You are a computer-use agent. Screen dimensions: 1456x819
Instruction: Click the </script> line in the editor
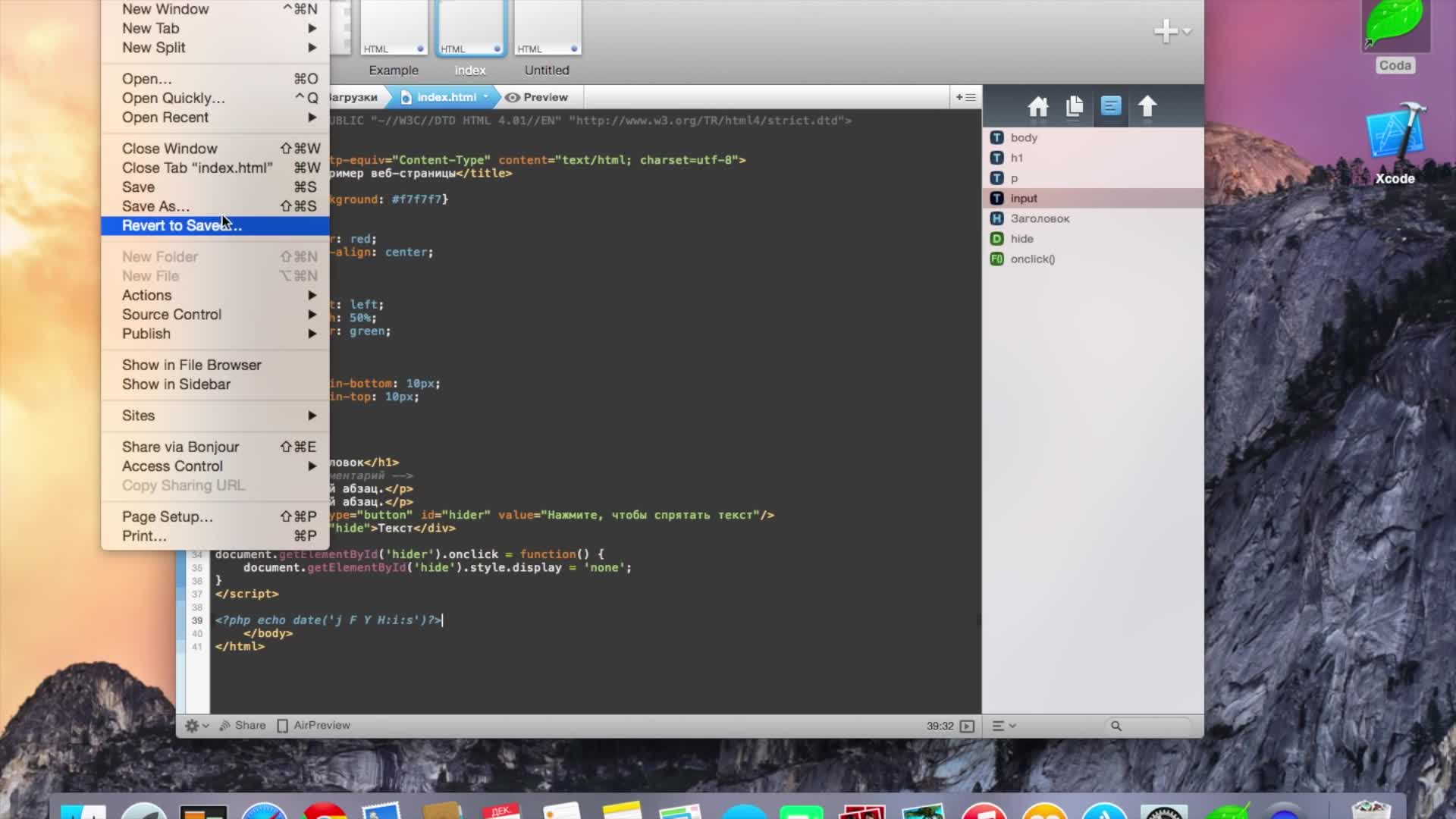246,594
